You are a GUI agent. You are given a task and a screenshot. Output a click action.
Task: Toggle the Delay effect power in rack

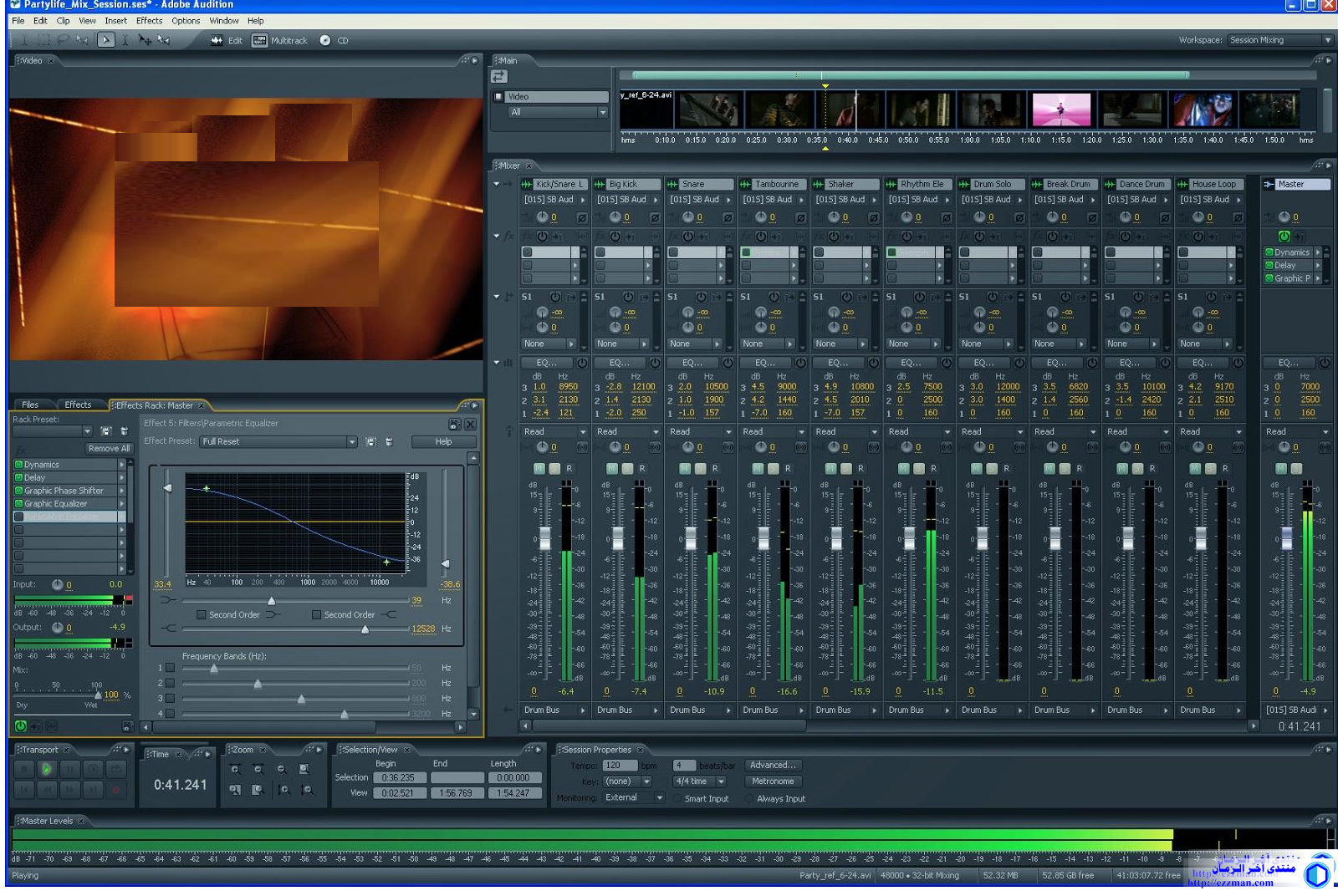coord(18,478)
